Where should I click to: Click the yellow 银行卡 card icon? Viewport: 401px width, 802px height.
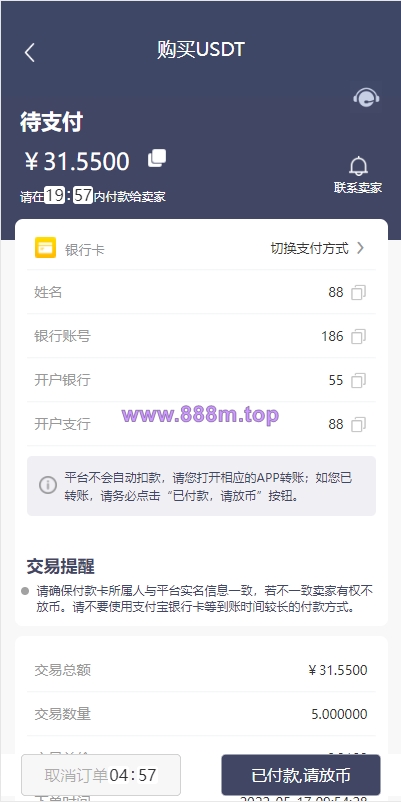tap(46, 248)
